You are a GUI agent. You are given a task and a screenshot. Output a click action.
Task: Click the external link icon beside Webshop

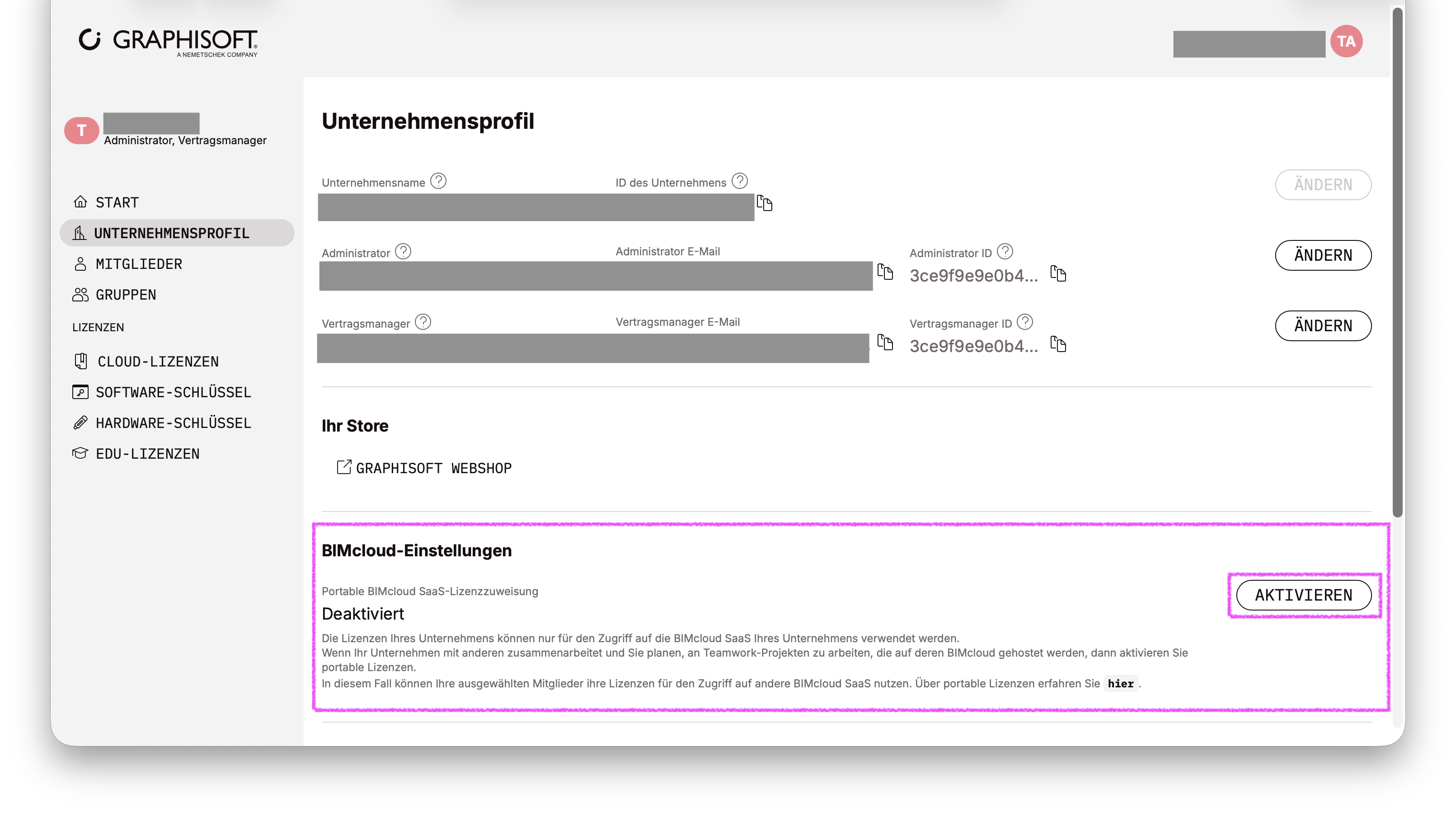coord(343,467)
